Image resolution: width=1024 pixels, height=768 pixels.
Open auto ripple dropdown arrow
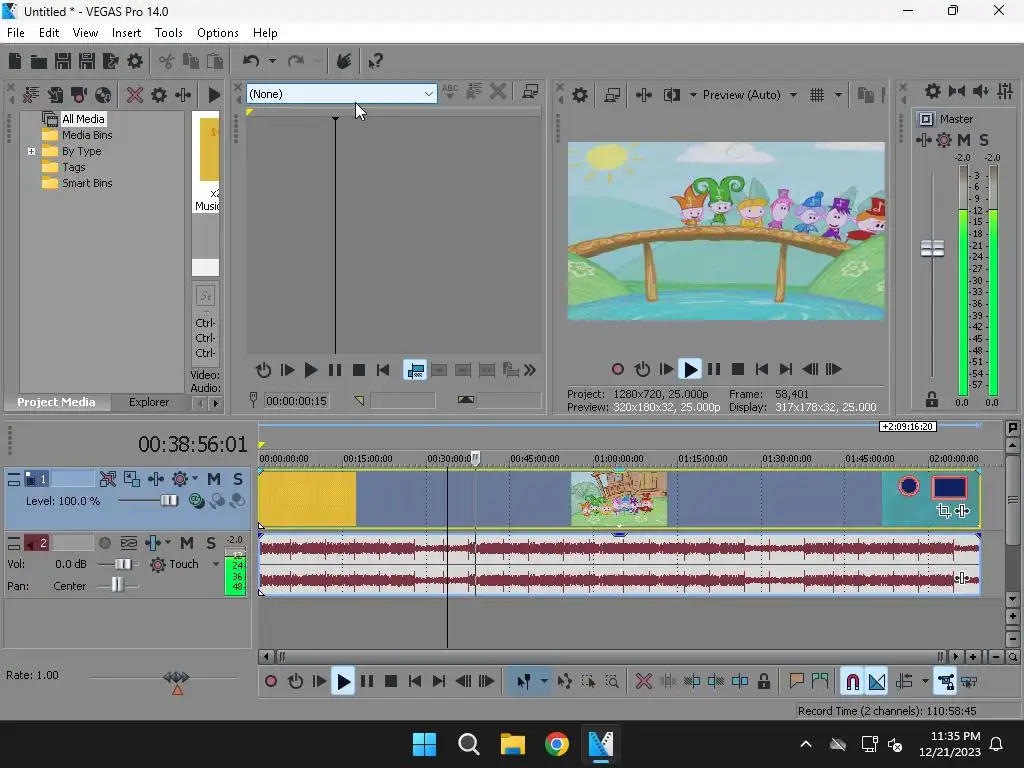point(925,682)
